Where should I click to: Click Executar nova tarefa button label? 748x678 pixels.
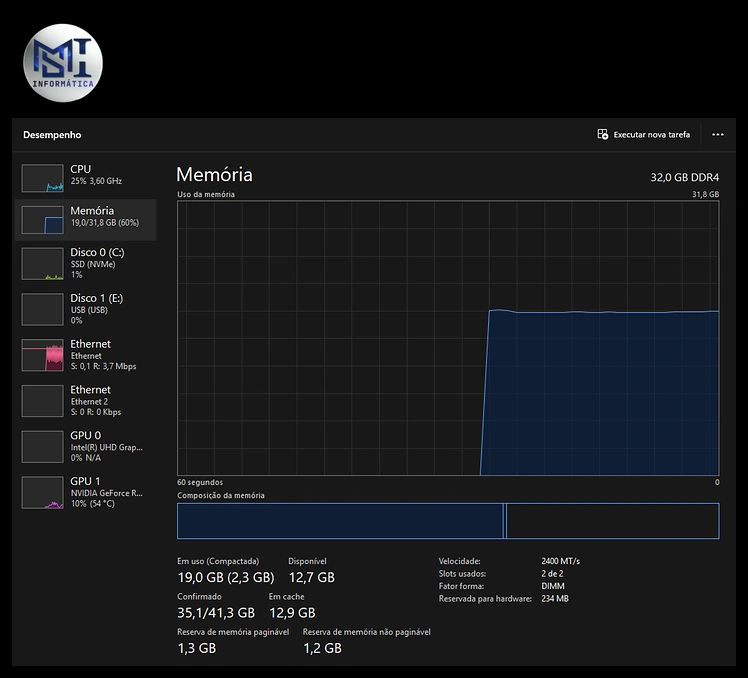tap(652, 135)
